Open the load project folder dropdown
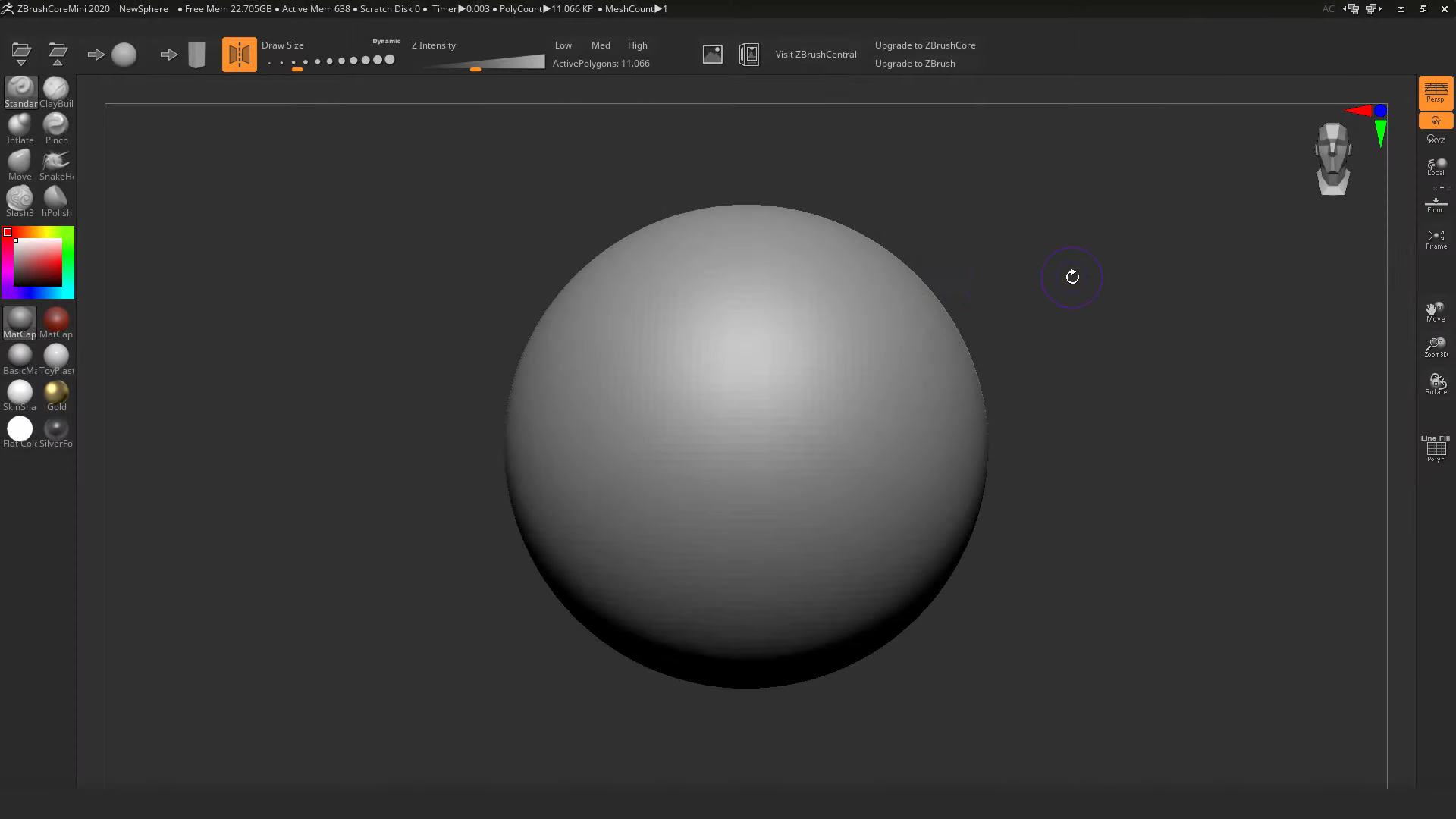The width and height of the screenshot is (1456, 819). (x=21, y=54)
